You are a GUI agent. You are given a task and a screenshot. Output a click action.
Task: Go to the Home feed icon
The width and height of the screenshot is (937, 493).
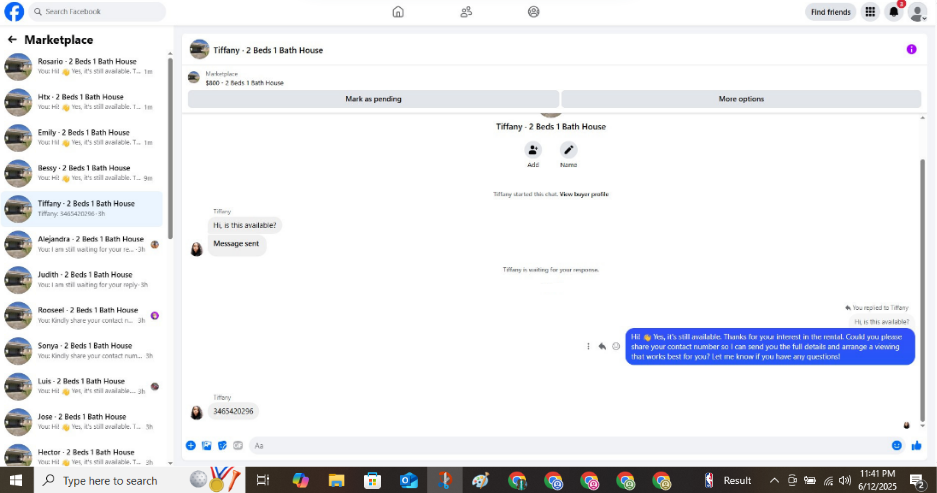(x=398, y=12)
